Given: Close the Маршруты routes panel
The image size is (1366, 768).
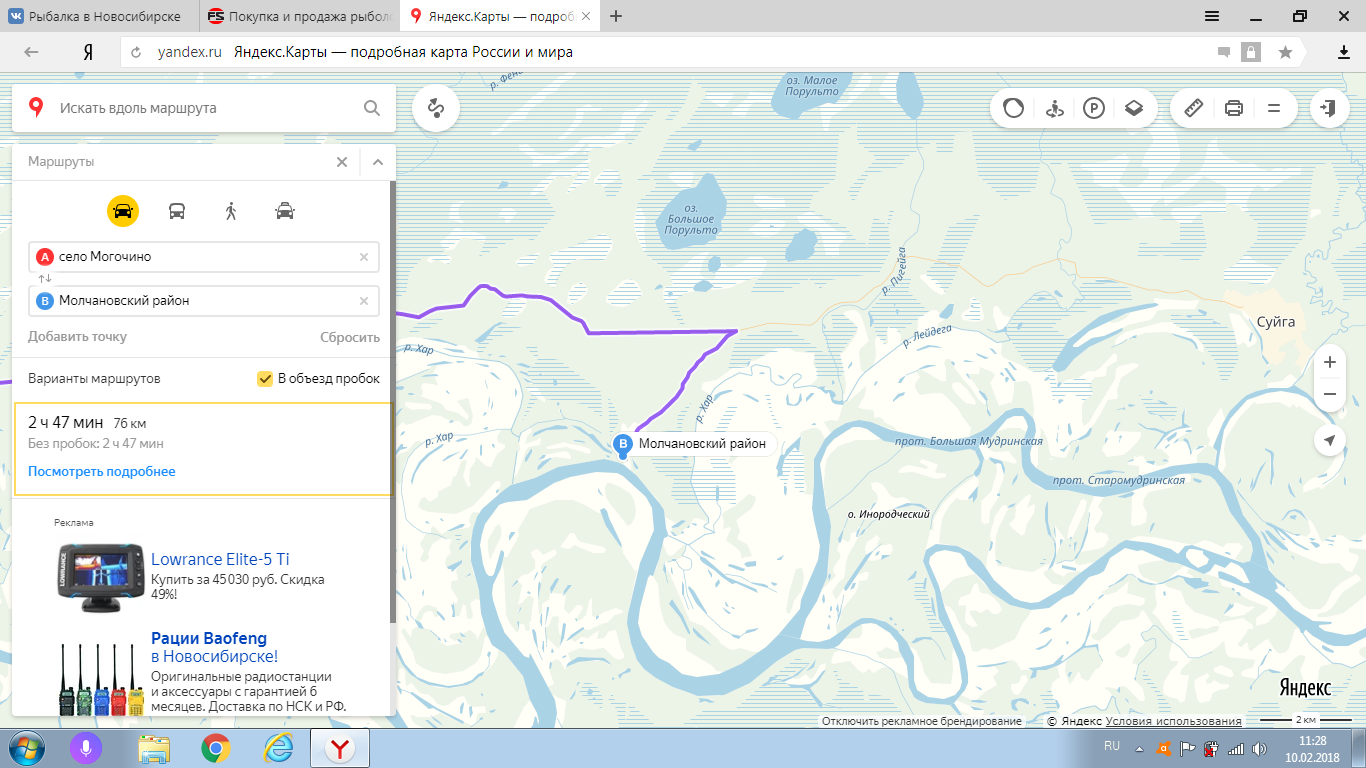Looking at the screenshot, I should click(342, 161).
